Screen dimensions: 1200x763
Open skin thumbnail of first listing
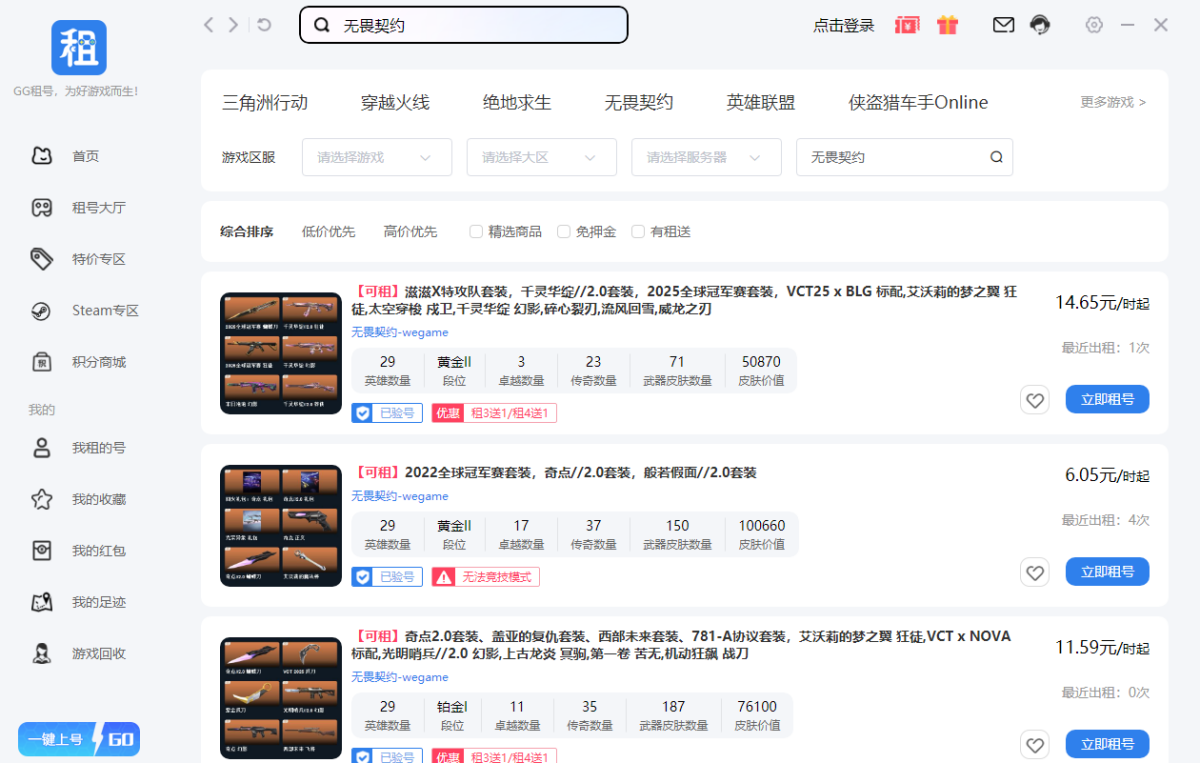tap(281, 353)
